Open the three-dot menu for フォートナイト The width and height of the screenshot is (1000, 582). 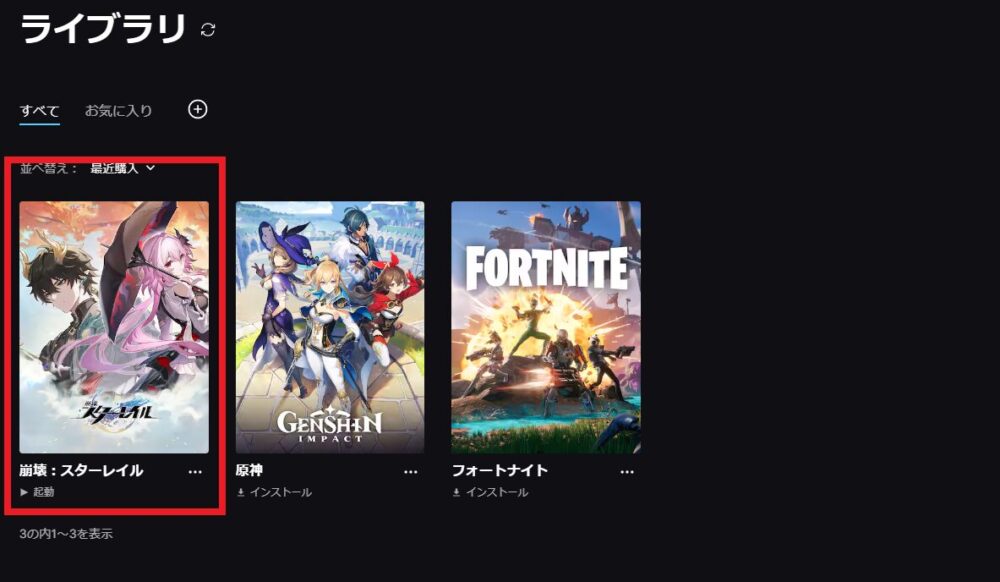(x=627, y=472)
